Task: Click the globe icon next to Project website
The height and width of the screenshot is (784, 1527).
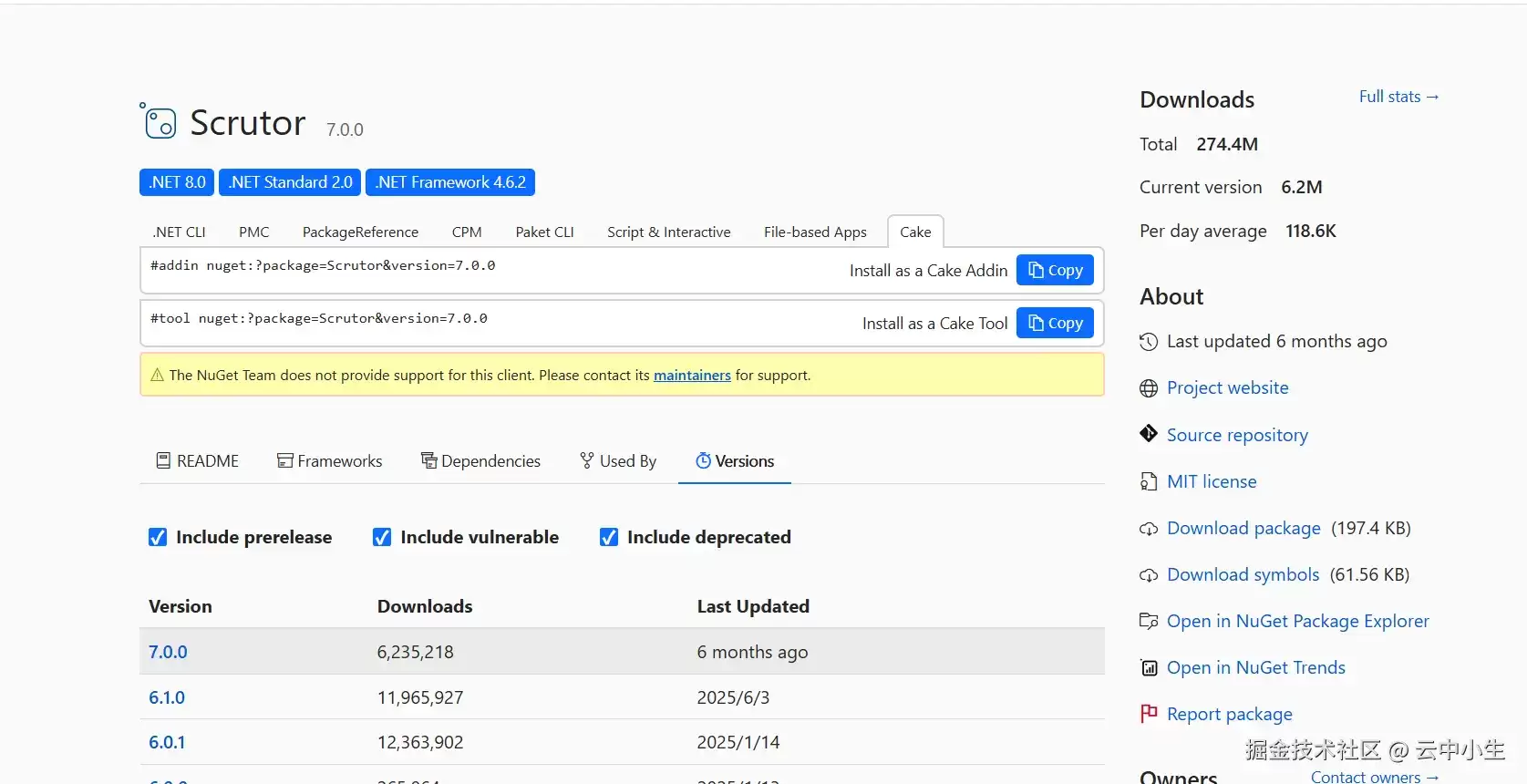Action: (1149, 388)
